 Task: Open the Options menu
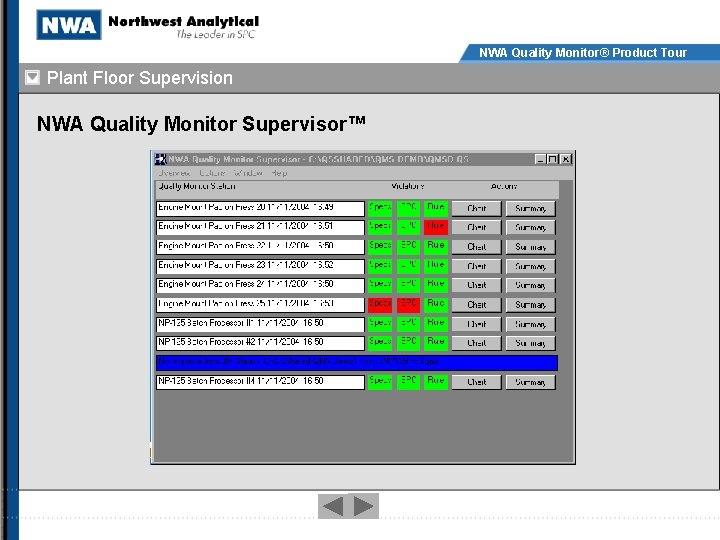point(212,173)
